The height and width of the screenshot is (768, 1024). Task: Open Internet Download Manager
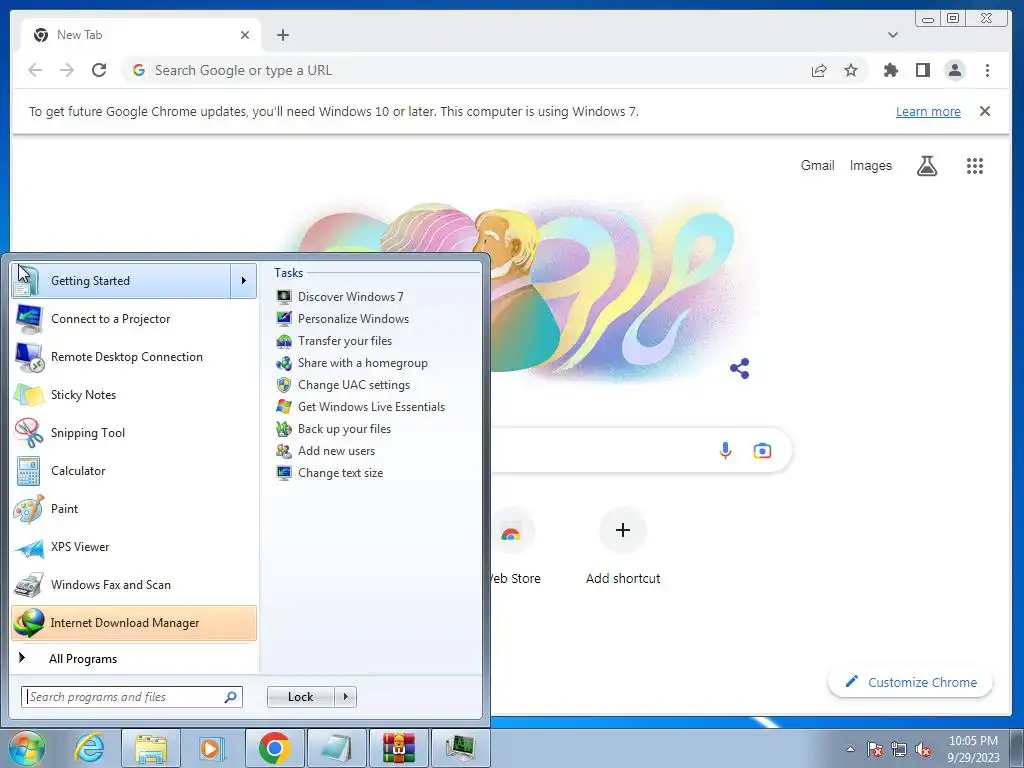[134, 623]
